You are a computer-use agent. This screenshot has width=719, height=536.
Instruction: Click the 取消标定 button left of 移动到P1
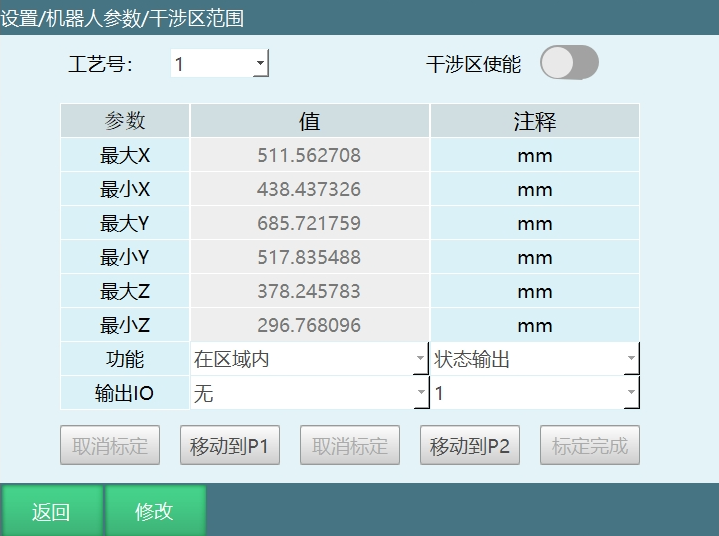coord(110,445)
